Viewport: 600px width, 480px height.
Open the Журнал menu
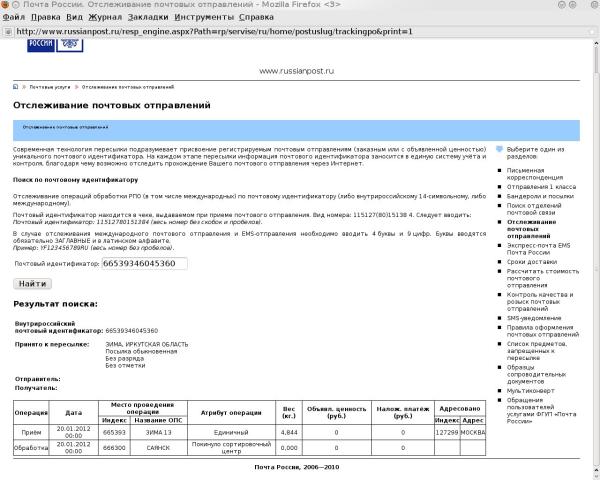click(x=105, y=17)
